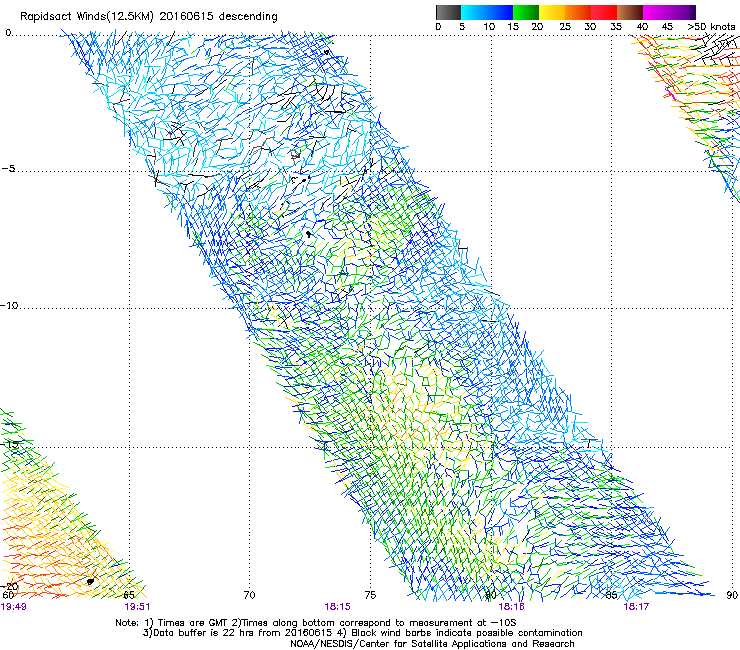Image resolution: width=740 pixels, height=650 pixels.
Task: Click the "80" longitude axis label
Action: coord(490,595)
